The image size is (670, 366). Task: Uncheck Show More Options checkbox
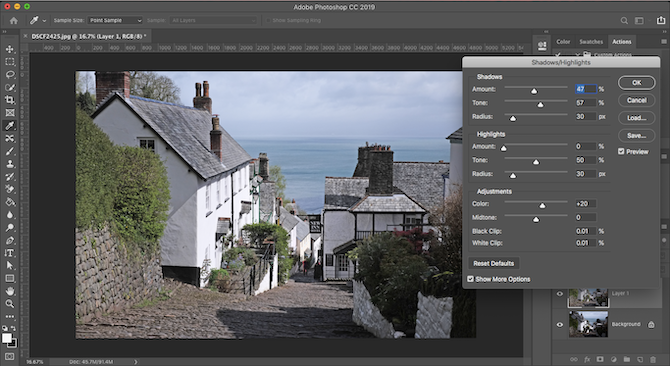(470, 279)
